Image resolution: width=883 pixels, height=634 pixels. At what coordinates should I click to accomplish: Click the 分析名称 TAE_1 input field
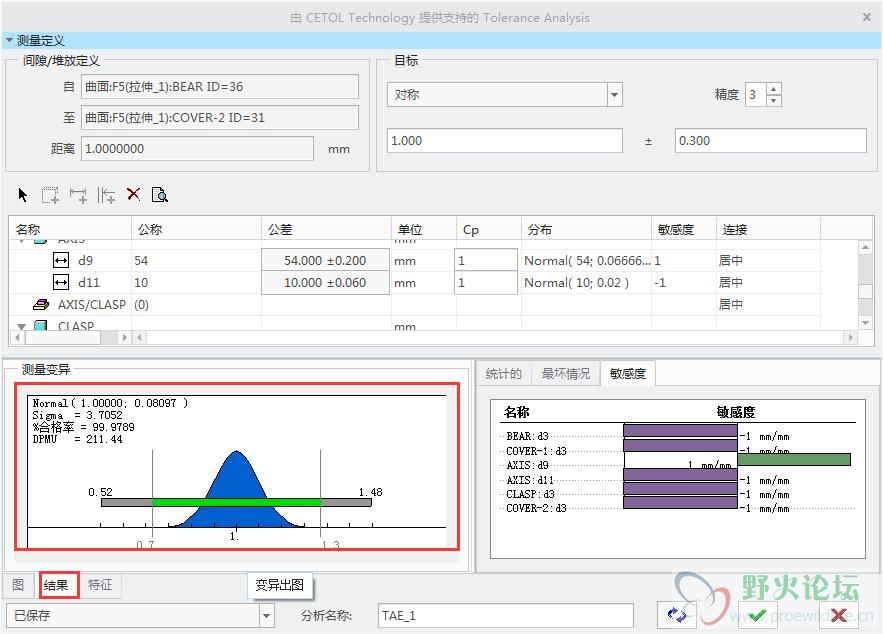coord(505,616)
